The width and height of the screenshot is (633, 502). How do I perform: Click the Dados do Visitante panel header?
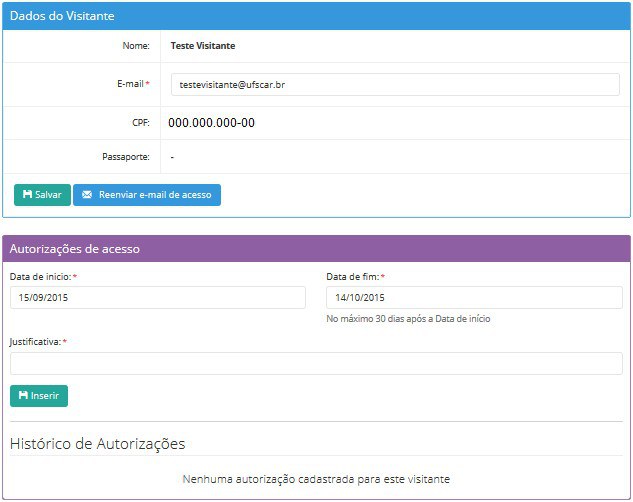[316, 16]
